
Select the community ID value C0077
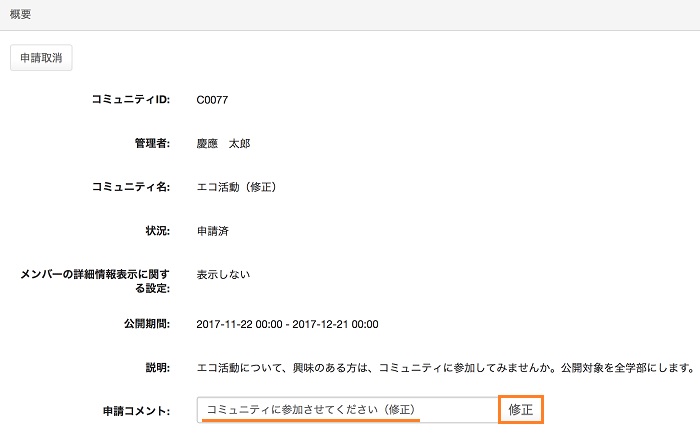(214, 99)
